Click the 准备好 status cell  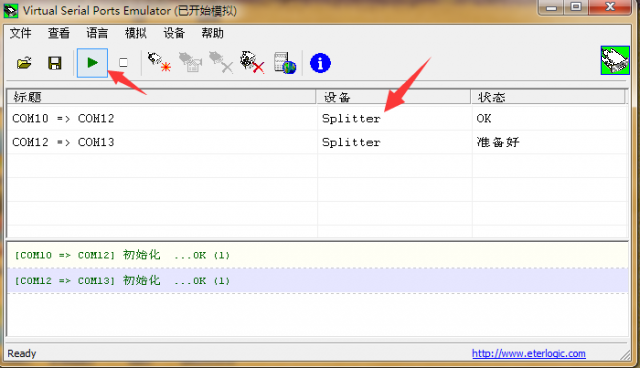[498, 142]
